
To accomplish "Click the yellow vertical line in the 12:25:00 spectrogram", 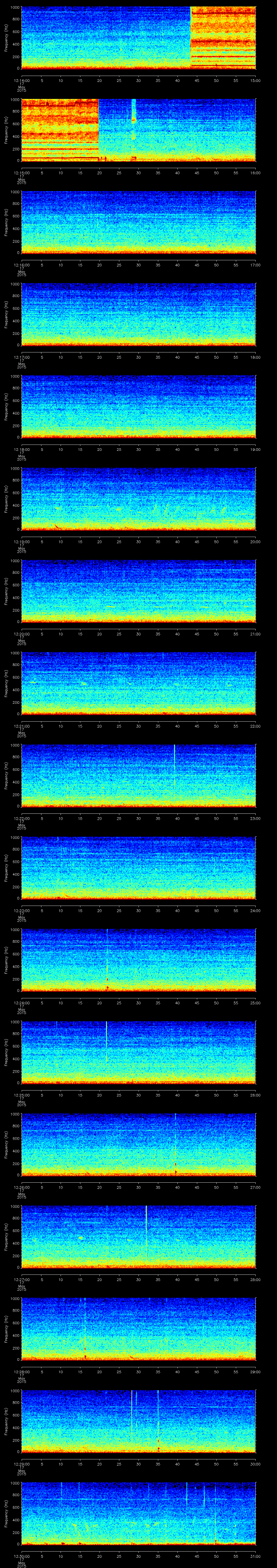I will click(x=107, y=1041).
